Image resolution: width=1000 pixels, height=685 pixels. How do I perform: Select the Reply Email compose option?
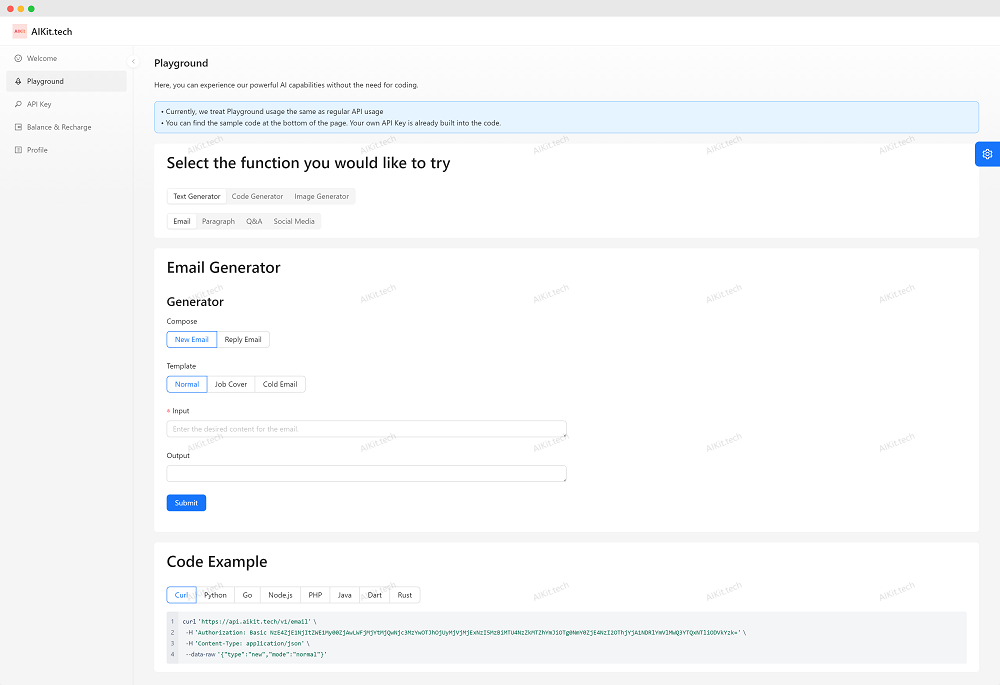[243, 340]
